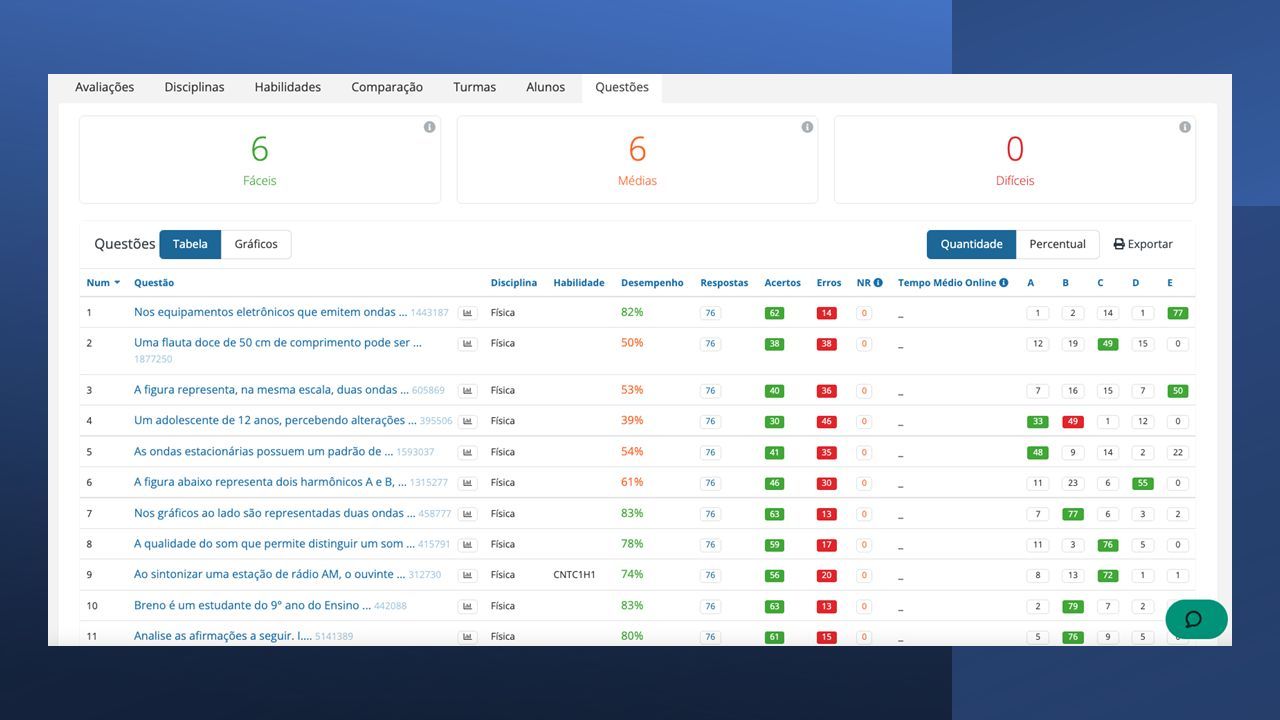Click the Difíceis summary card
Viewport: 1280px width, 720px height.
point(1015,160)
